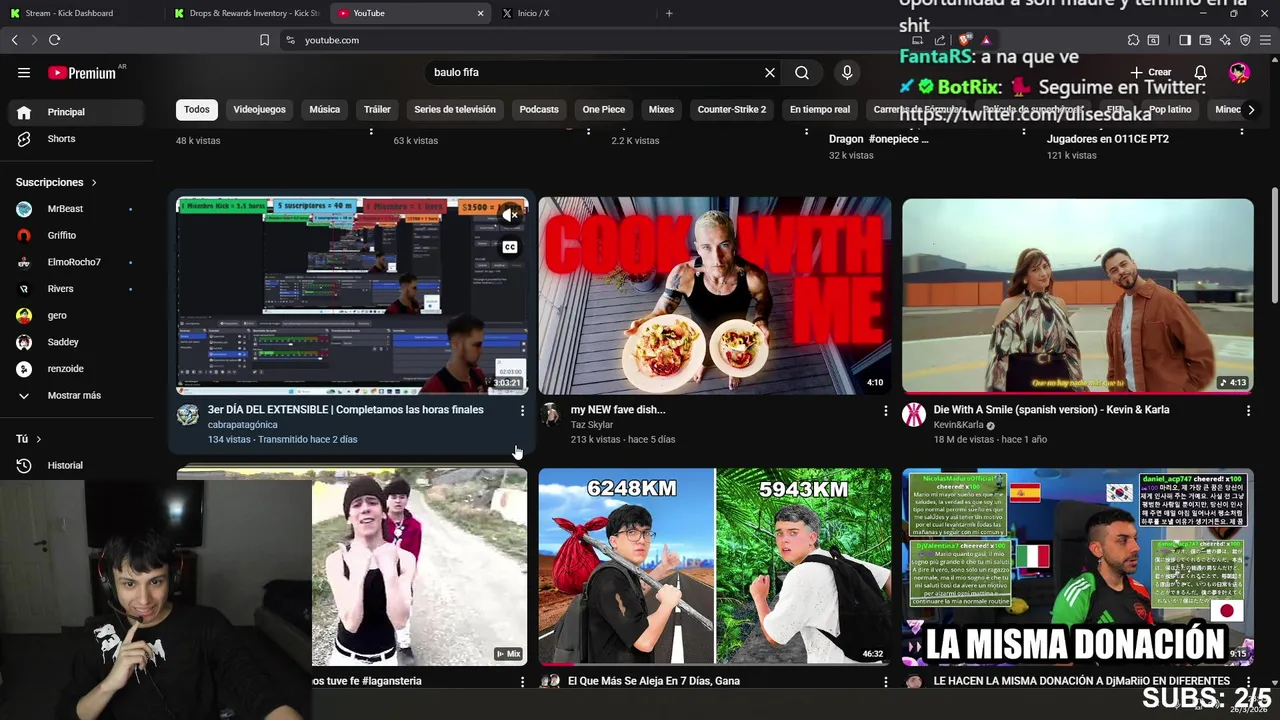Screen dimensions: 1280x720
Task: Toggle captions on the hovered video preview
Action: pos(510,247)
